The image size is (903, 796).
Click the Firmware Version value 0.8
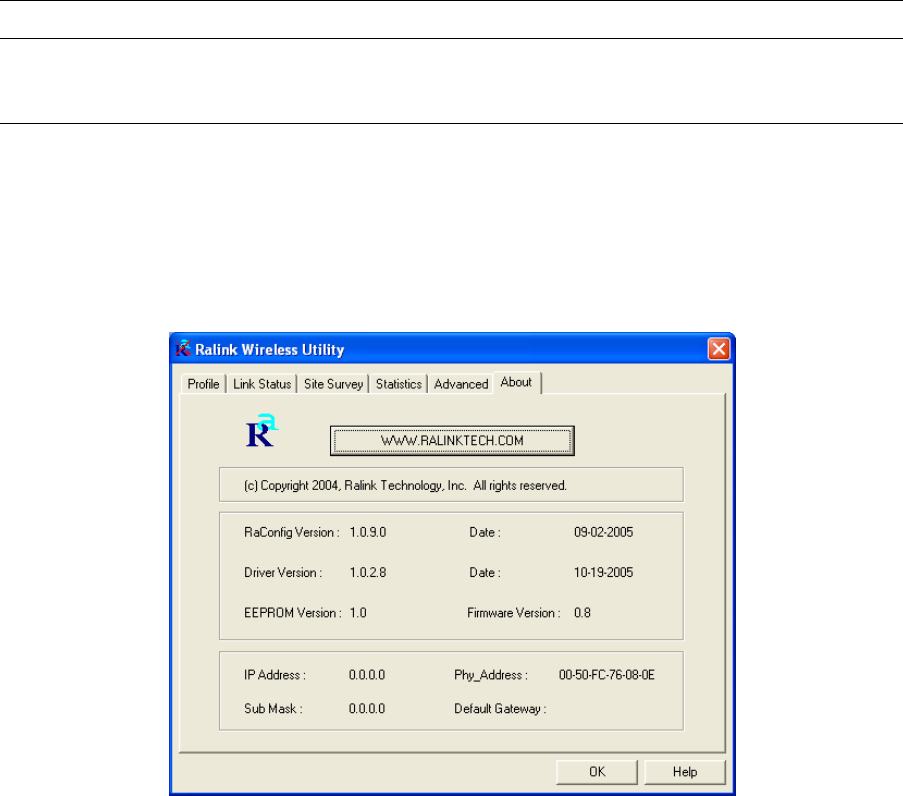[582, 613]
